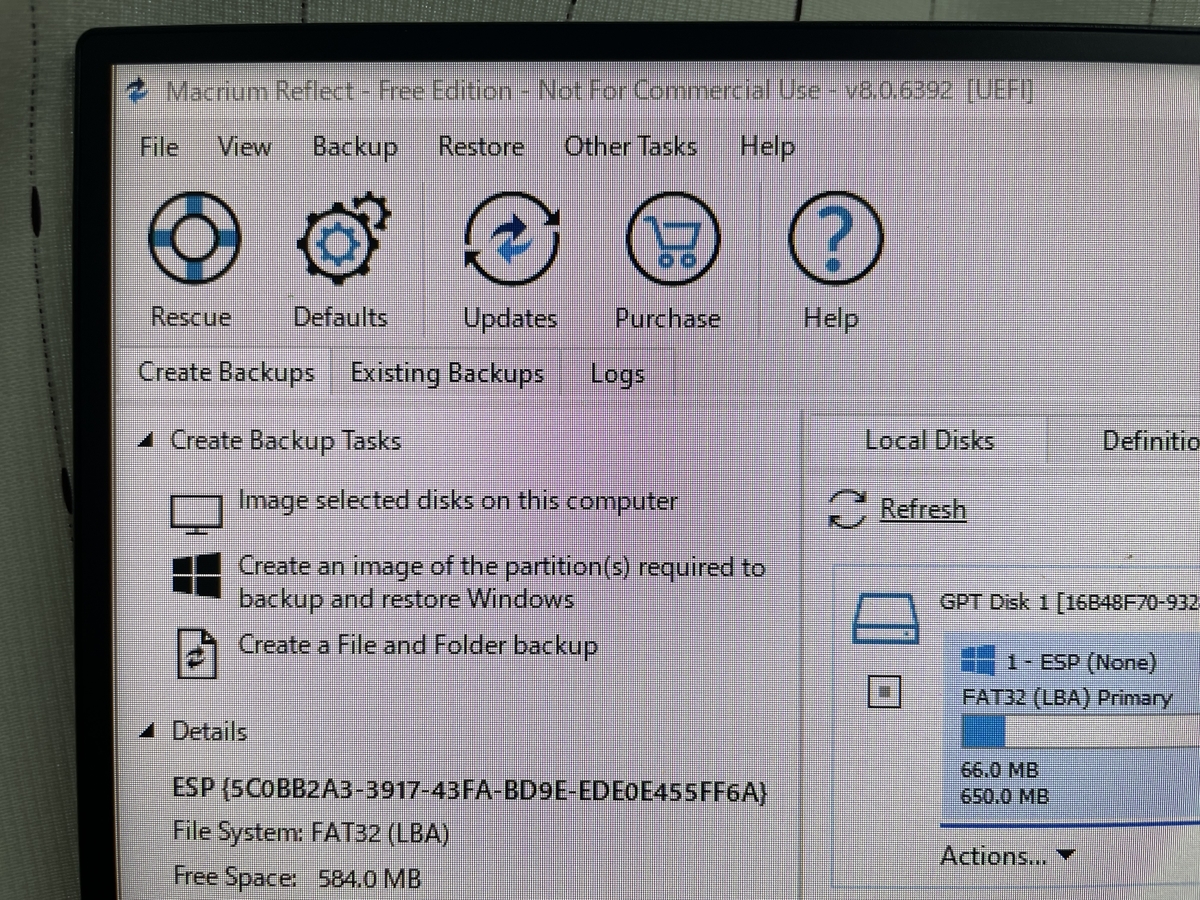Screen dimensions: 1200x900
Task: Open the Rescue media tool
Action: pos(194,239)
